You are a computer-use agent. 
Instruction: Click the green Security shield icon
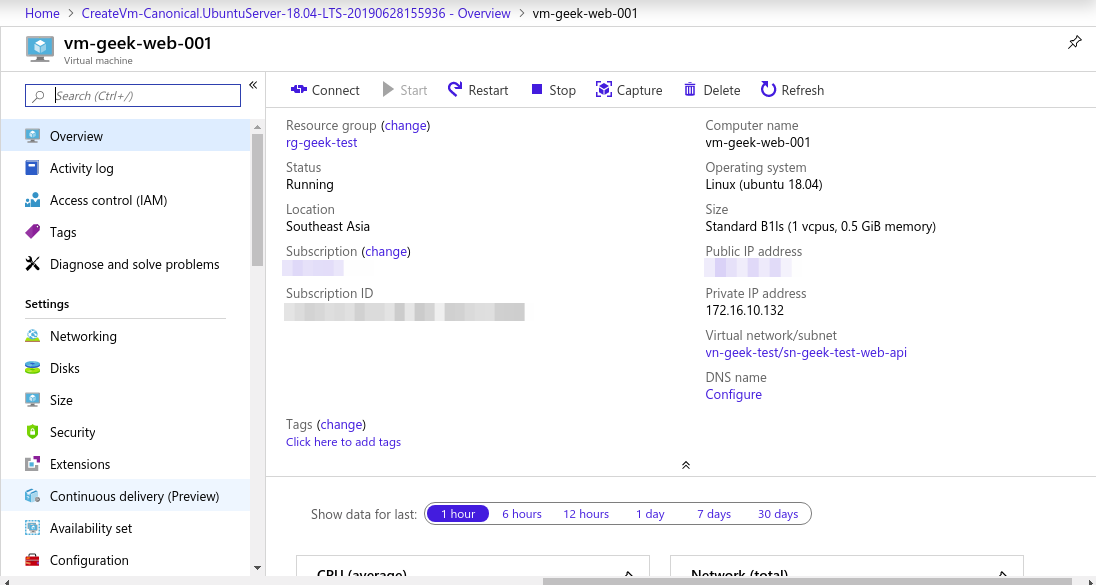pyautogui.click(x=32, y=433)
